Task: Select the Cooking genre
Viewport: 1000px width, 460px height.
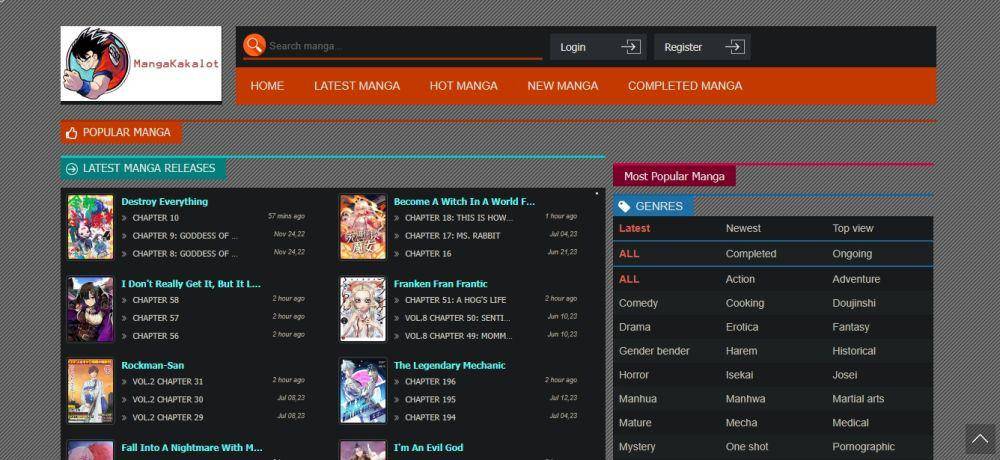Action: (x=744, y=303)
